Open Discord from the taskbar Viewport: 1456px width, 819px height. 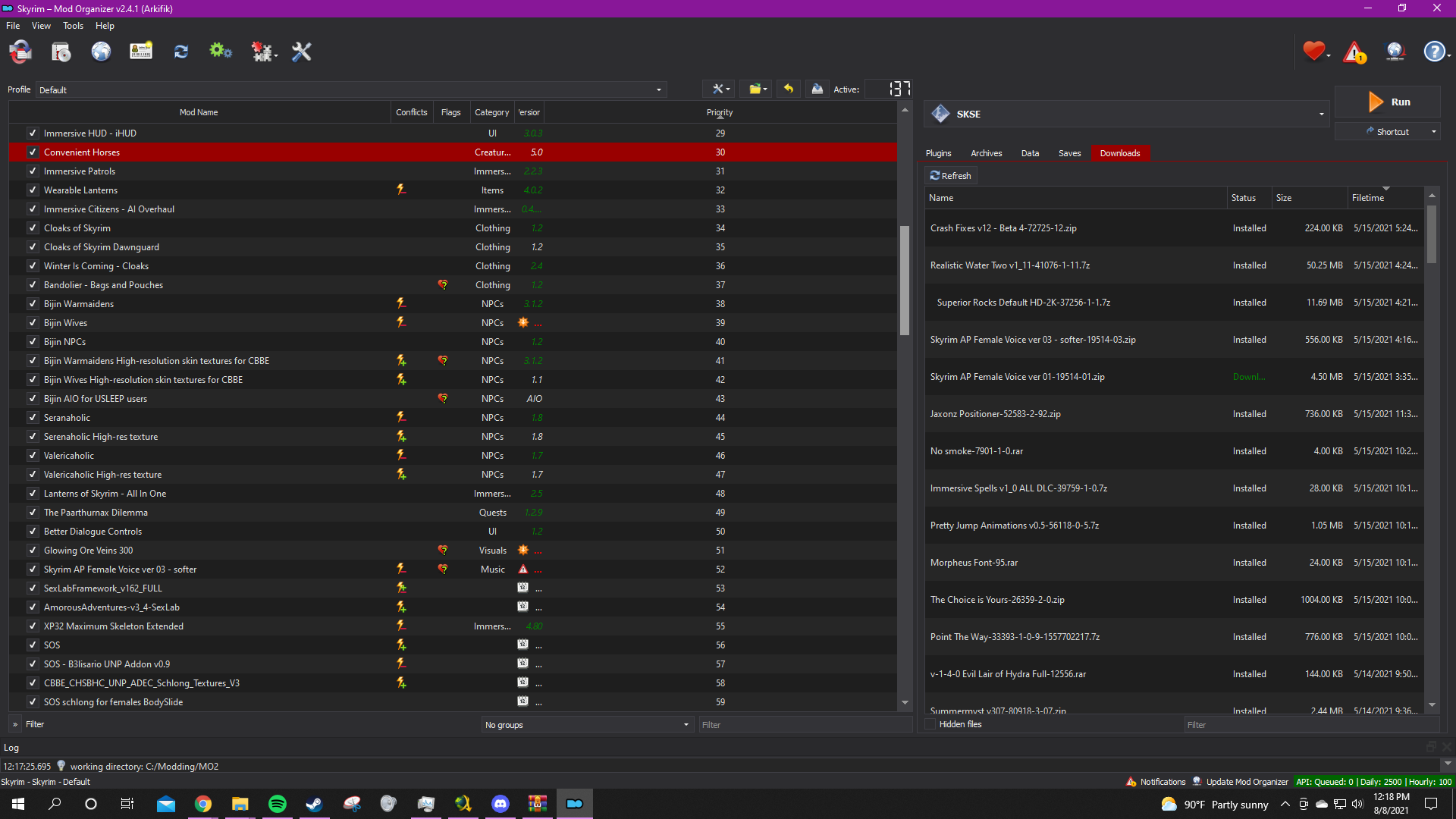tap(500, 804)
